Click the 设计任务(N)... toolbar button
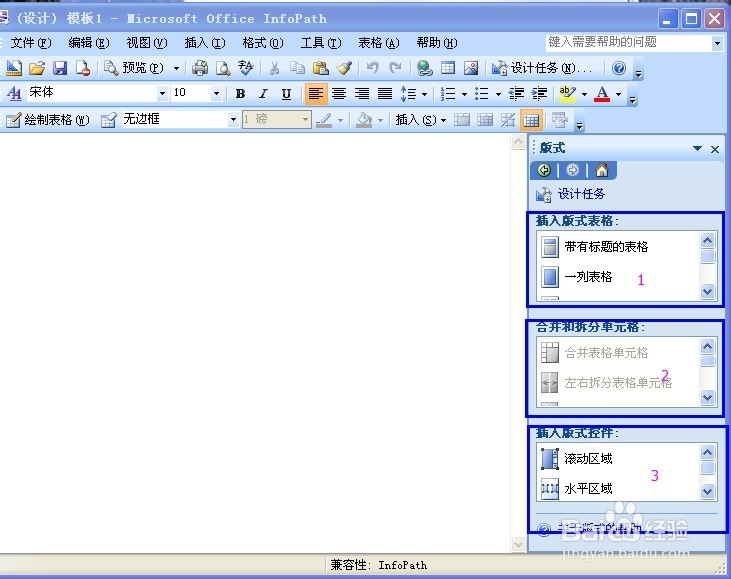Screen dimensions: 731x579 click(542, 69)
